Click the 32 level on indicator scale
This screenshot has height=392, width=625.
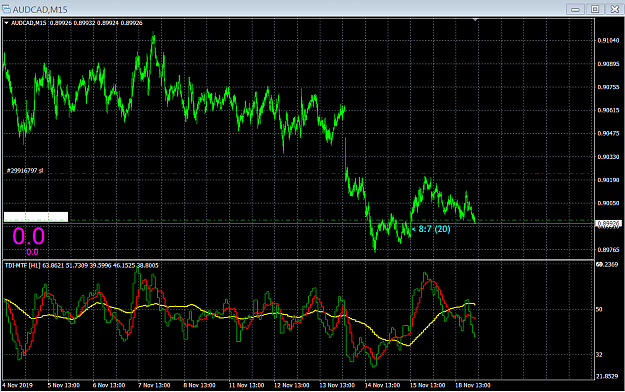(x=599, y=355)
